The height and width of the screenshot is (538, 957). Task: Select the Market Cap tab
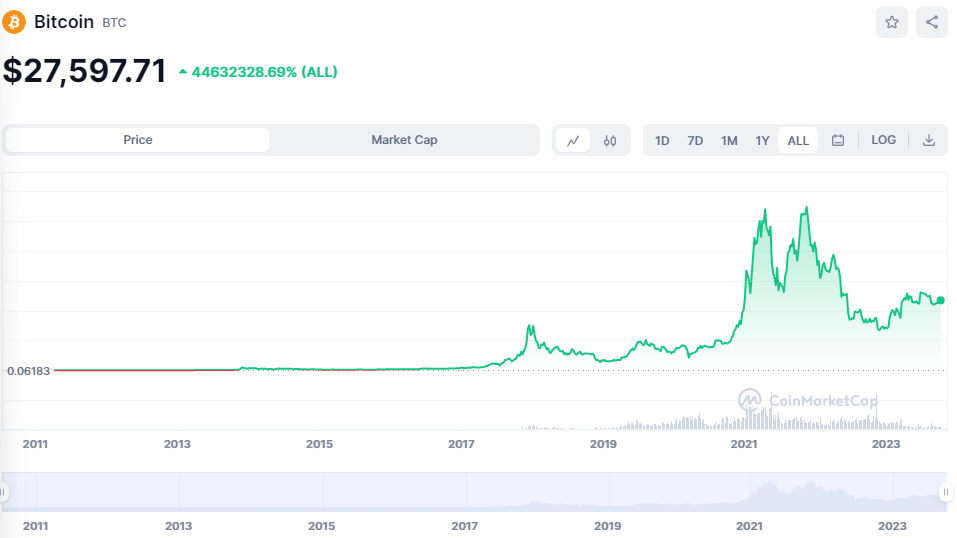pyautogui.click(x=404, y=140)
